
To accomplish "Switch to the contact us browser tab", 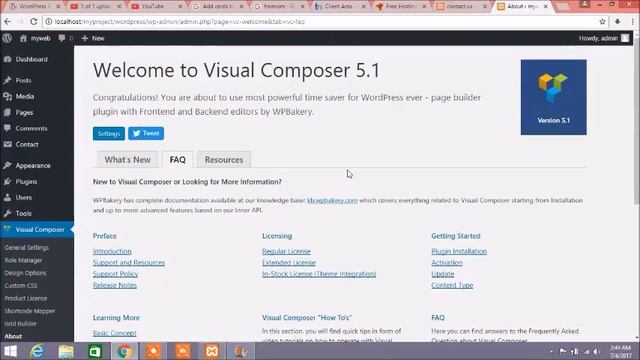I will 460,7.
